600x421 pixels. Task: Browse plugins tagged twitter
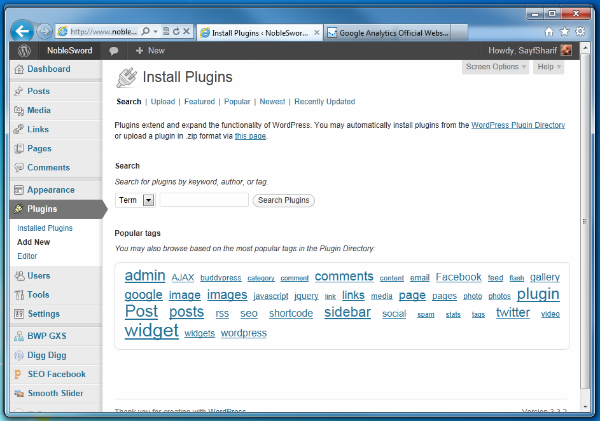tap(513, 313)
